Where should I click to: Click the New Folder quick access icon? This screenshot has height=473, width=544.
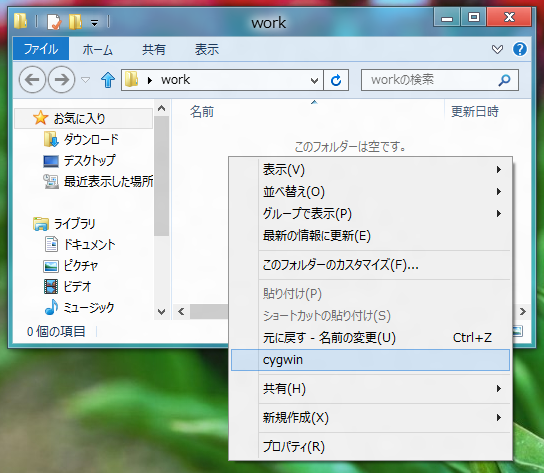(75, 22)
